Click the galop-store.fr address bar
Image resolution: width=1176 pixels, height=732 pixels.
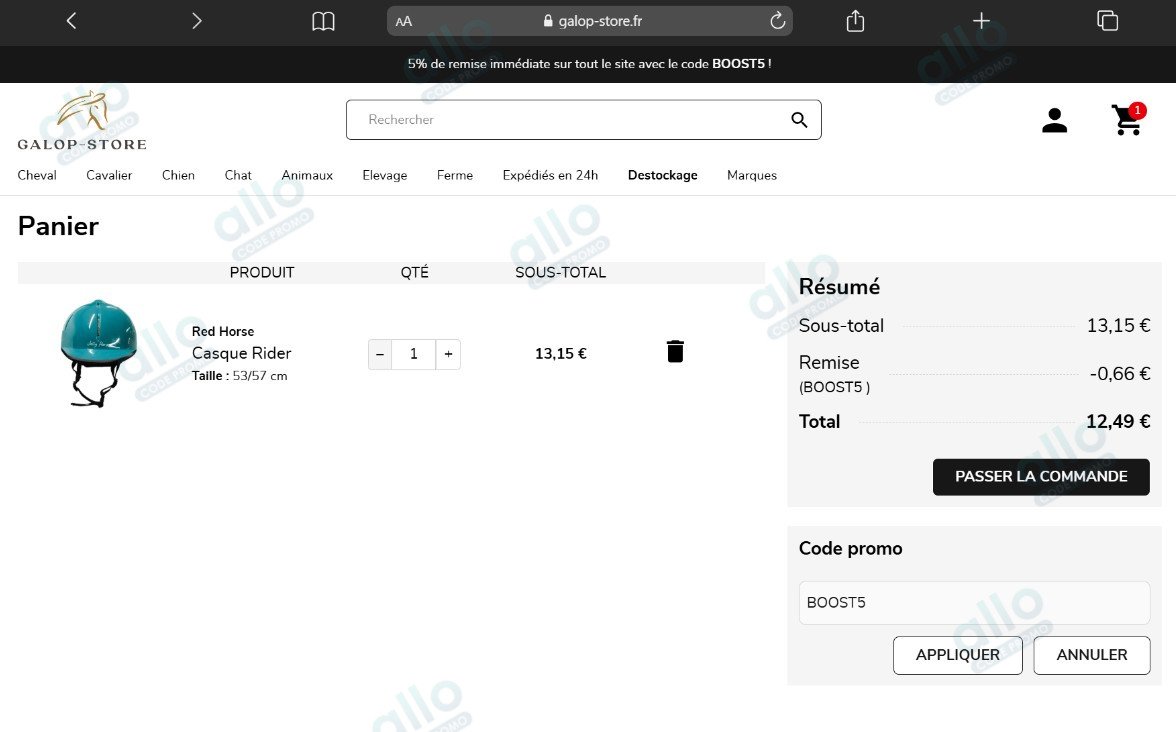(x=590, y=21)
